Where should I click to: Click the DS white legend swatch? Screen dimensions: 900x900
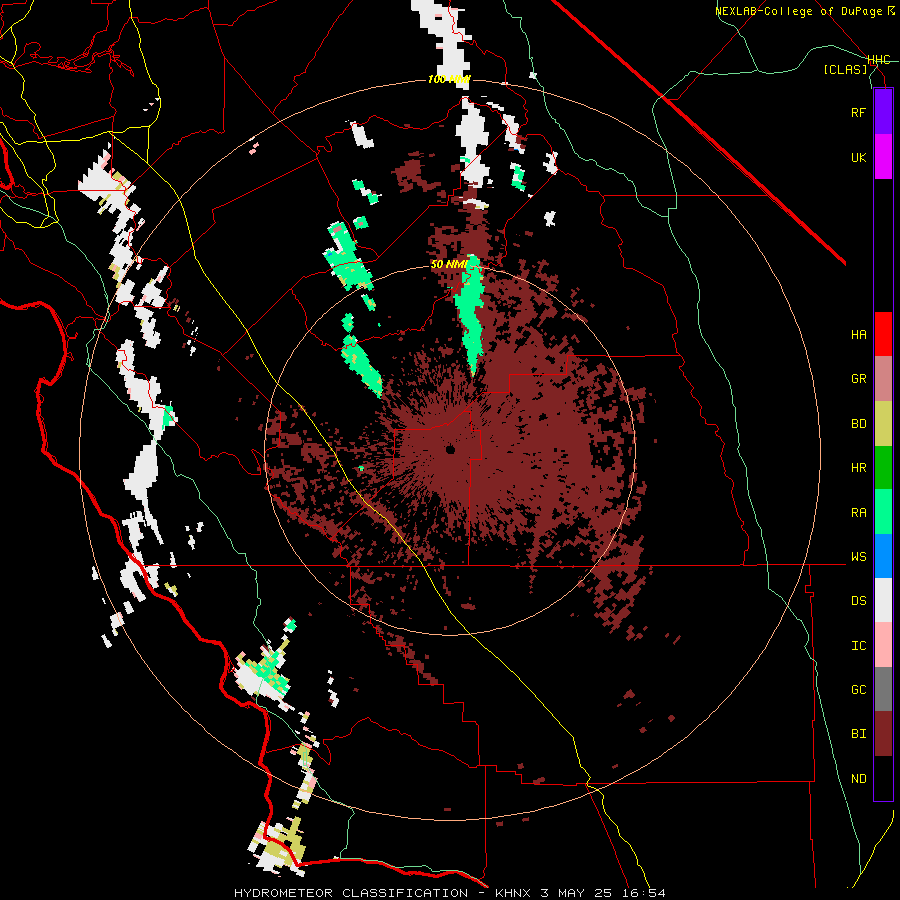[x=883, y=600]
